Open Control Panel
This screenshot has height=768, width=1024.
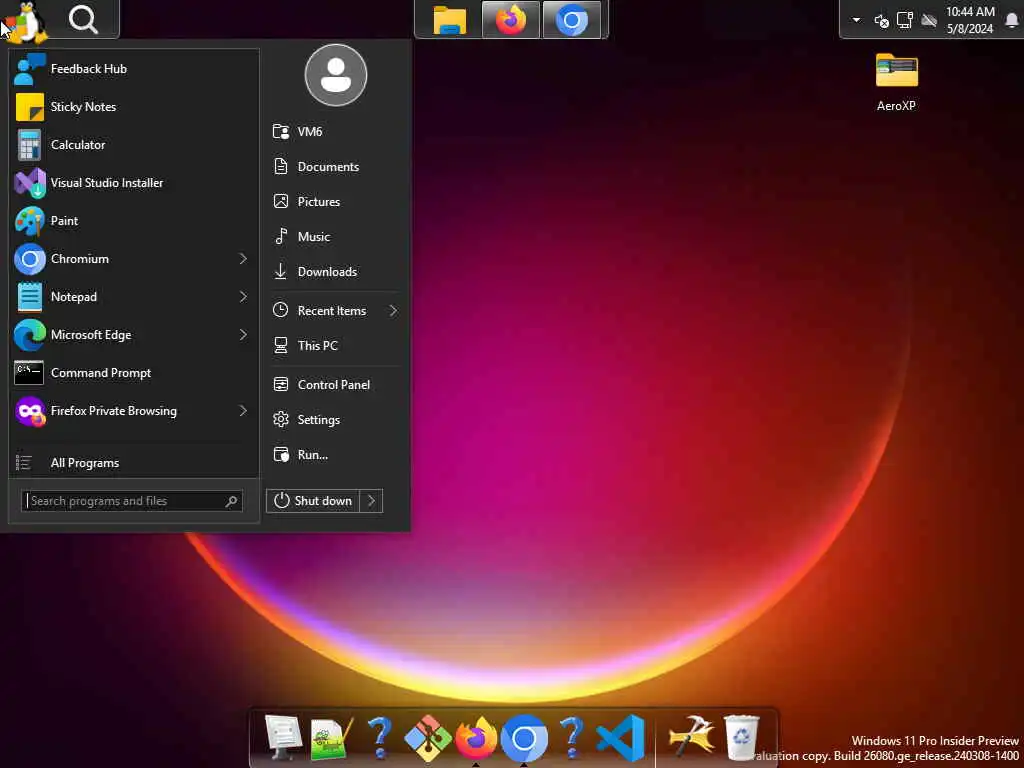tap(335, 385)
